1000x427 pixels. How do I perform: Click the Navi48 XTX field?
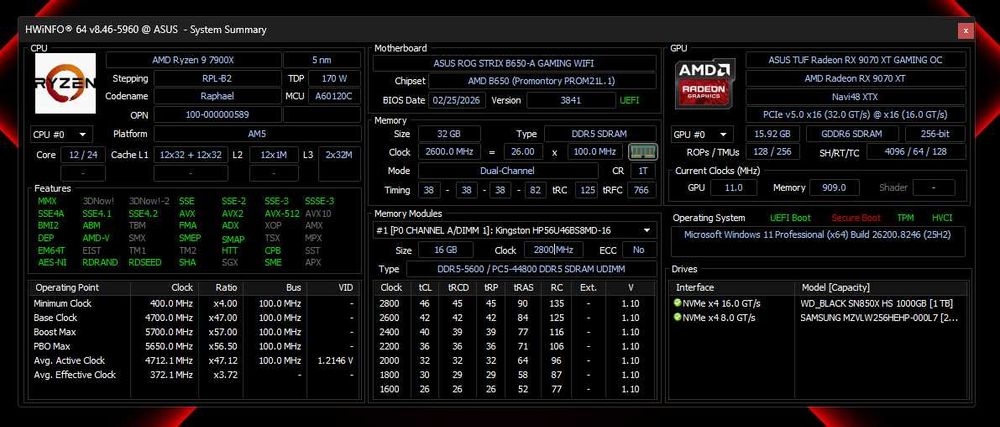point(855,96)
